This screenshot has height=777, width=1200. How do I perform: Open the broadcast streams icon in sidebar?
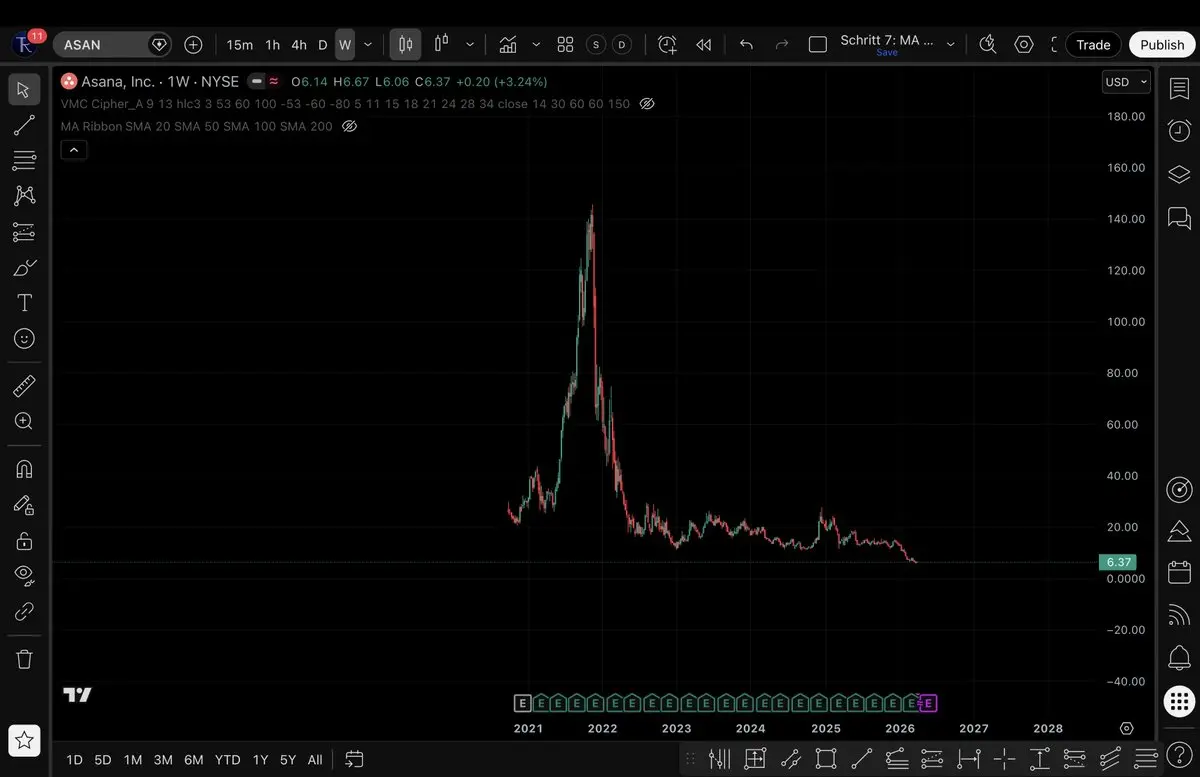coord(1179,616)
